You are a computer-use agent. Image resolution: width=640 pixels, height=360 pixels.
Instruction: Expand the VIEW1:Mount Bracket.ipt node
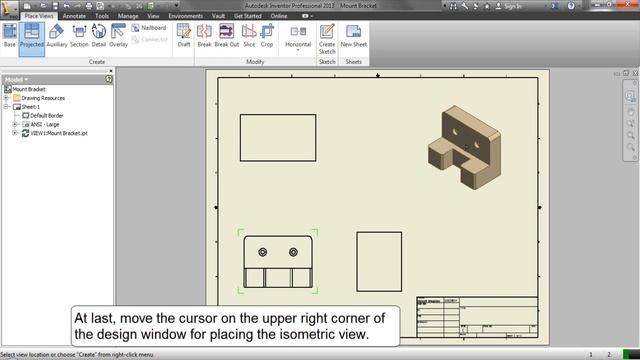[x=15, y=133]
